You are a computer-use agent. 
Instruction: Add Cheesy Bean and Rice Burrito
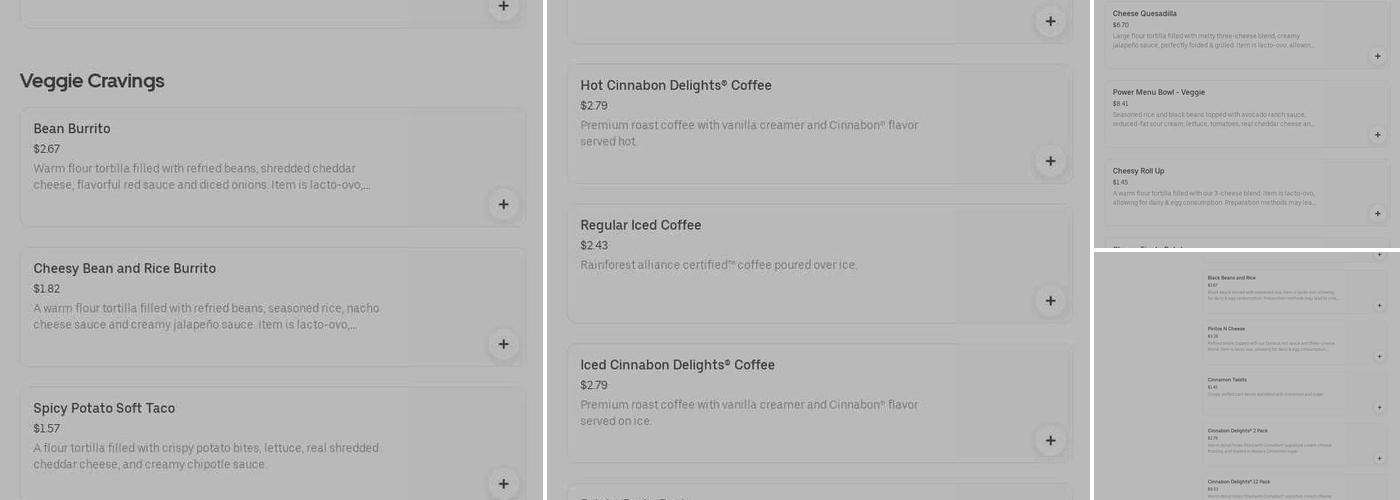[503, 344]
